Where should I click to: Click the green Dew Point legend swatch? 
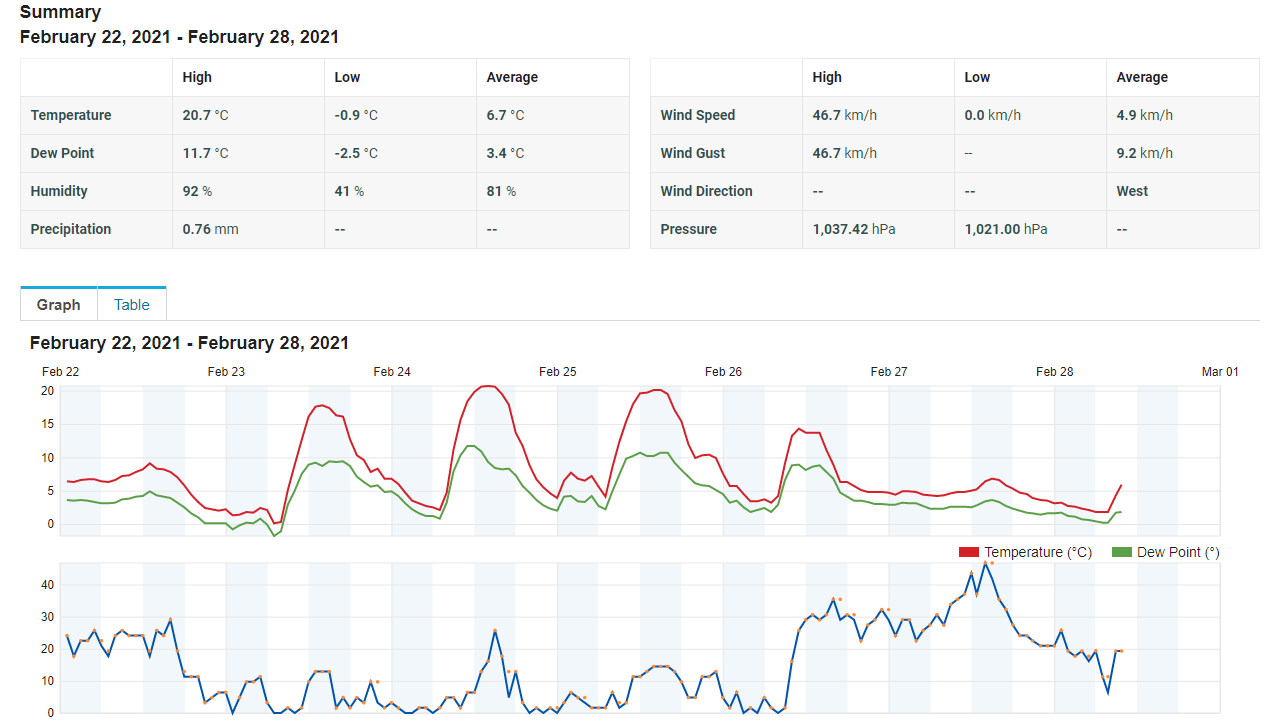[x=1121, y=552]
